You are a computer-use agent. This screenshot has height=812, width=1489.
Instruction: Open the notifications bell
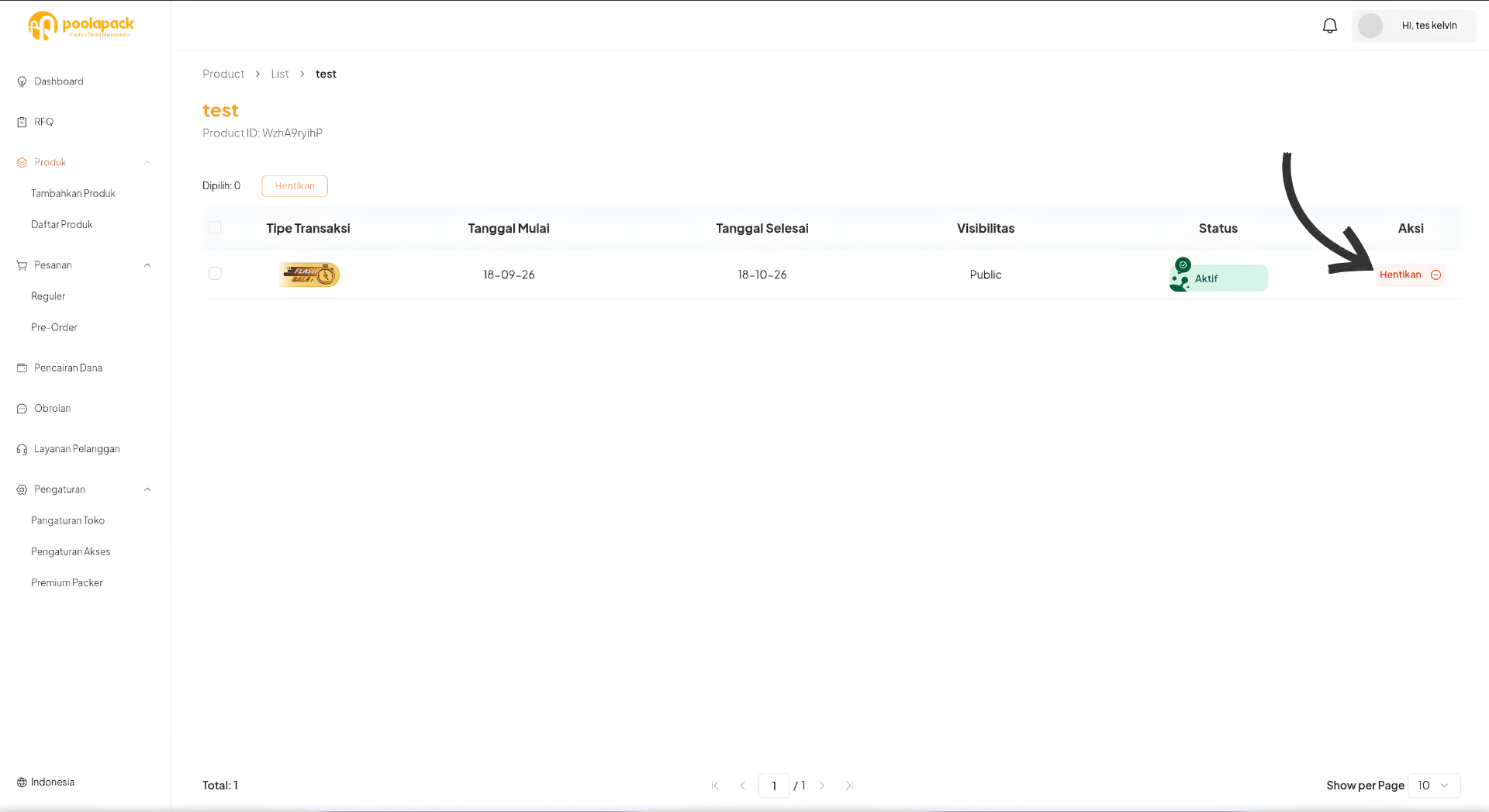click(1329, 26)
